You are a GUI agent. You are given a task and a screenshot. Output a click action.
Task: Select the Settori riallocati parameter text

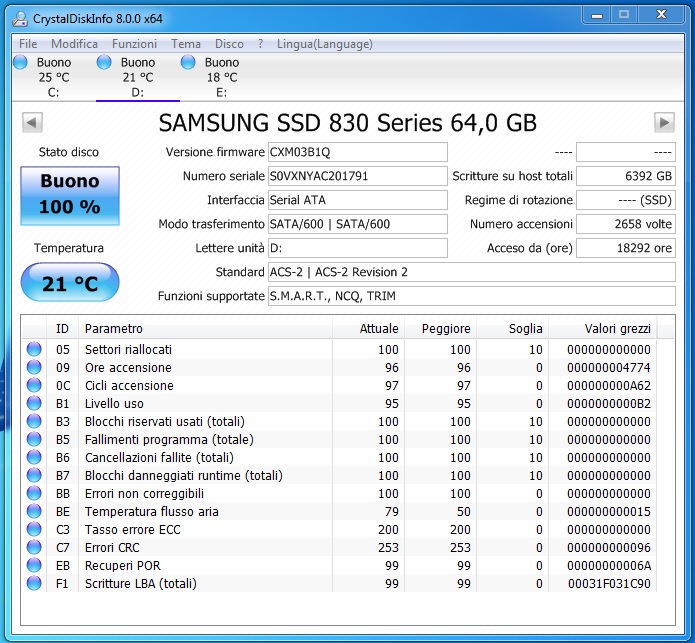[128, 350]
